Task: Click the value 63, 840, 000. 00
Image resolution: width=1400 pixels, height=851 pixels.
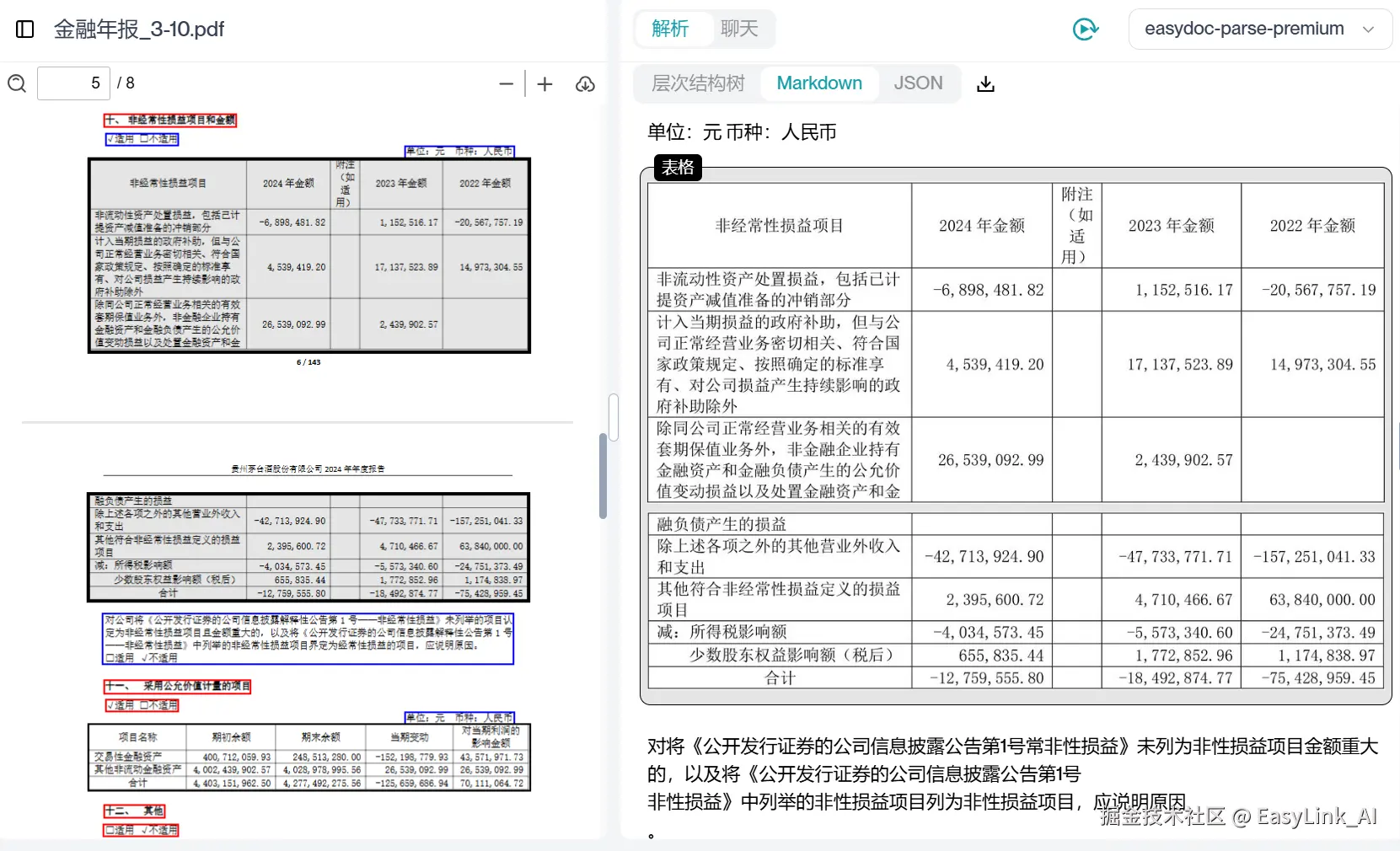Action: click(1322, 600)
